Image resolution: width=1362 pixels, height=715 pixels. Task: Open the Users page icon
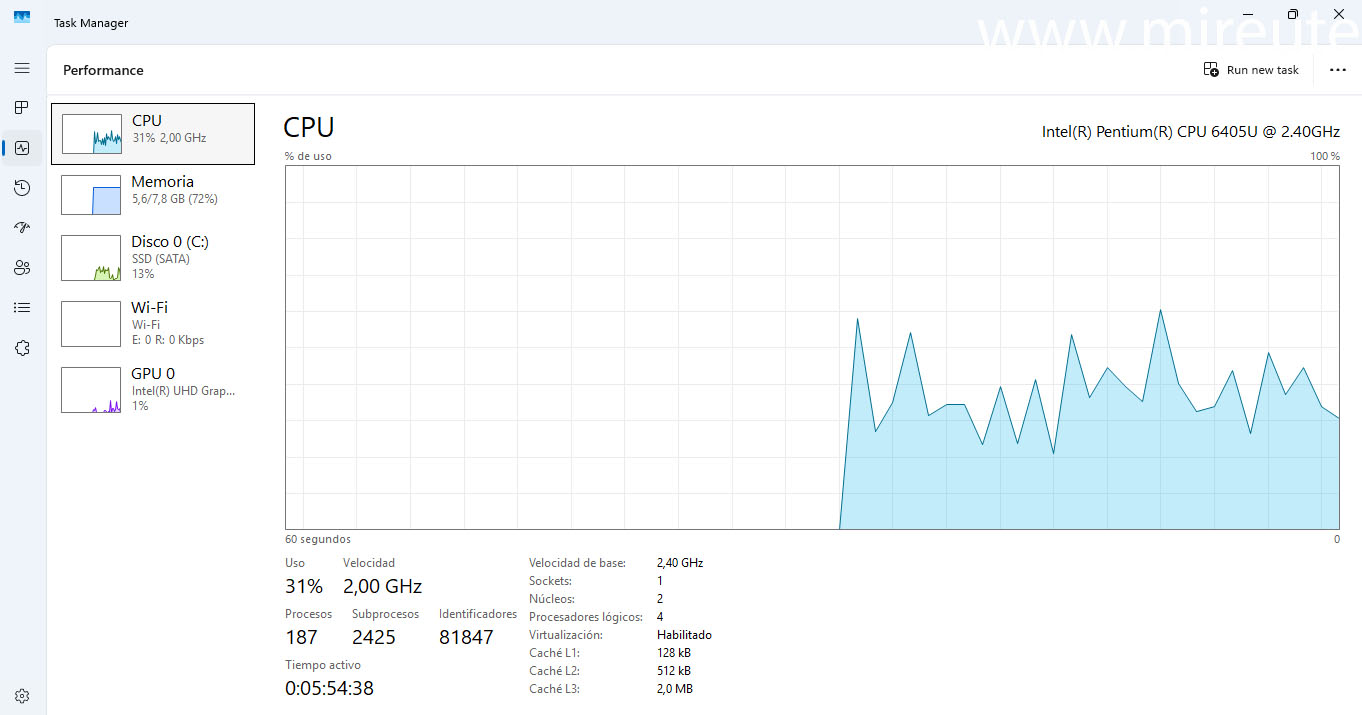tap(22, 268)
